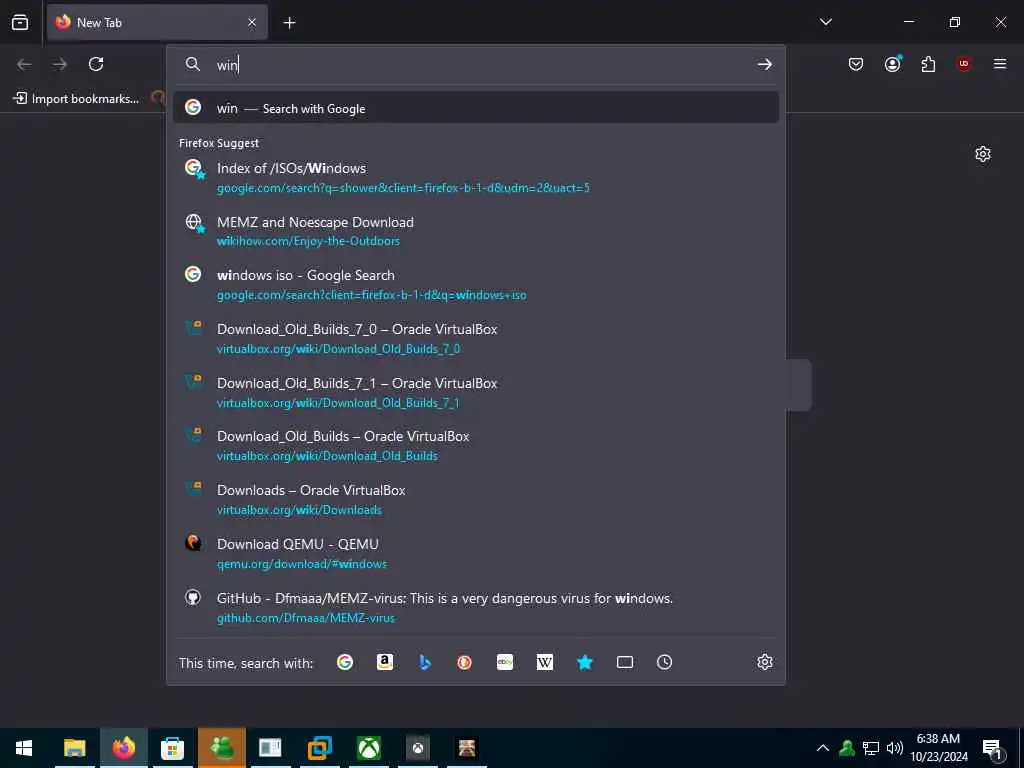The image size is (1024, 768).
Task: Click the 'Firefox Suggest' heading label
Action: tap(219, 143)
